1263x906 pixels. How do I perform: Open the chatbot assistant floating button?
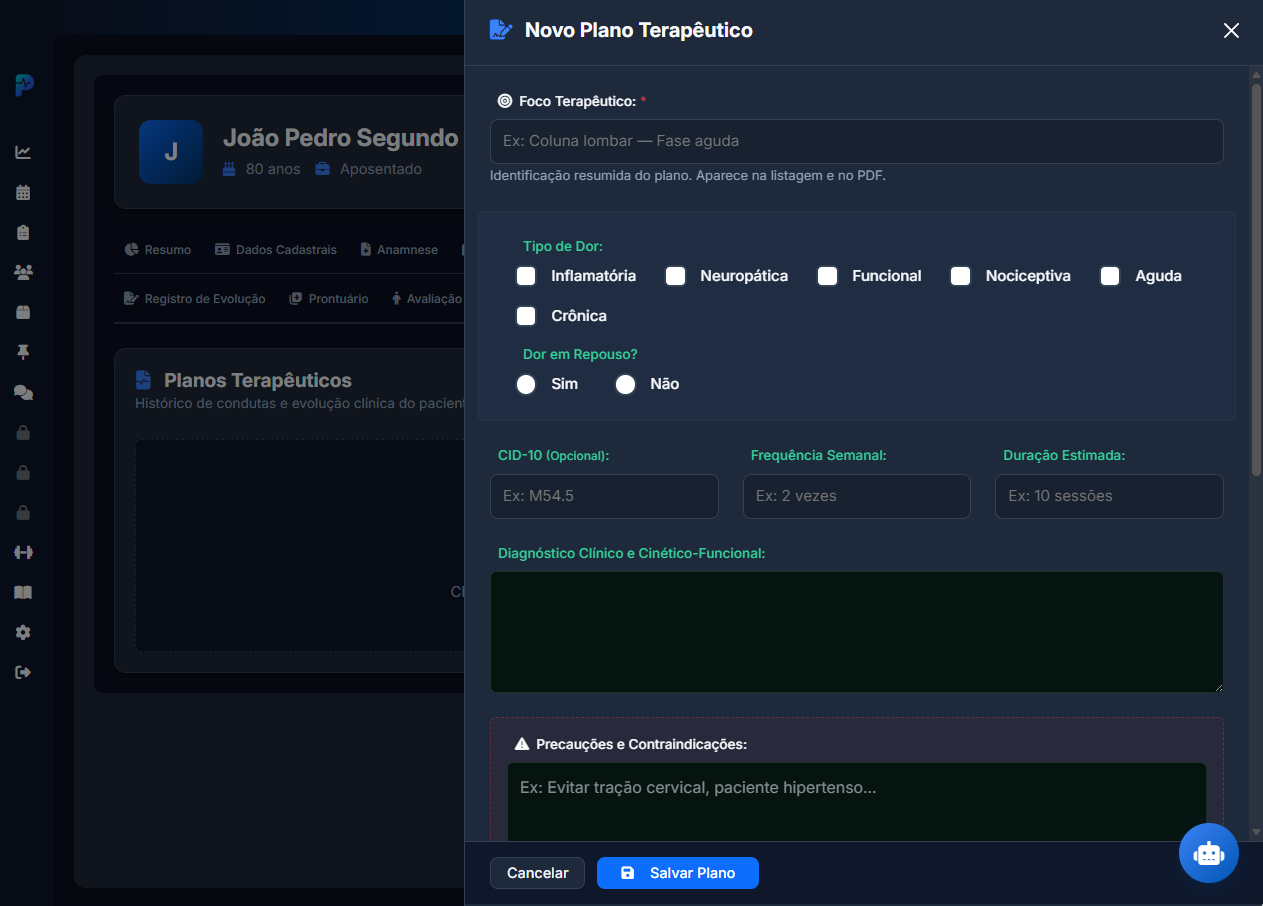click(1209, 853)
